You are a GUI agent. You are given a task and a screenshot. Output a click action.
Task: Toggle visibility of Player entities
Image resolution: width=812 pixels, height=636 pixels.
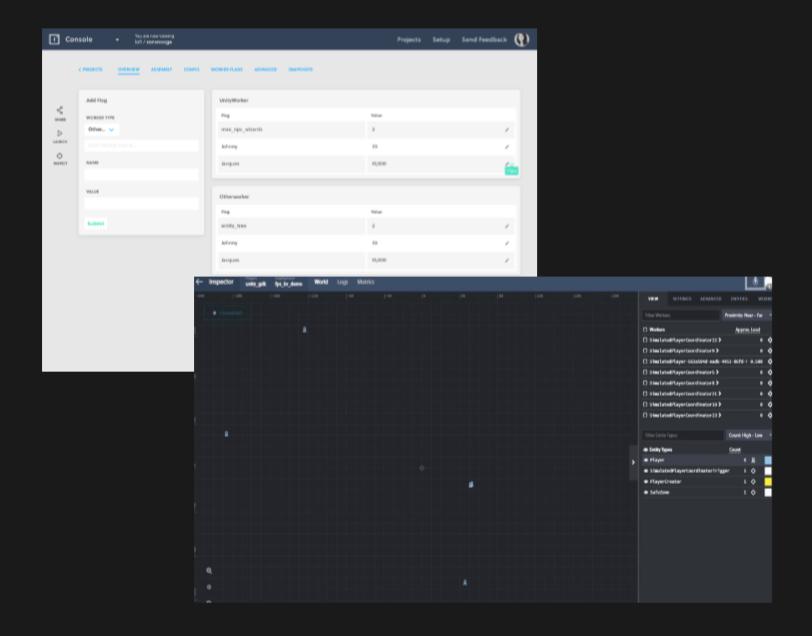(646, 460)
